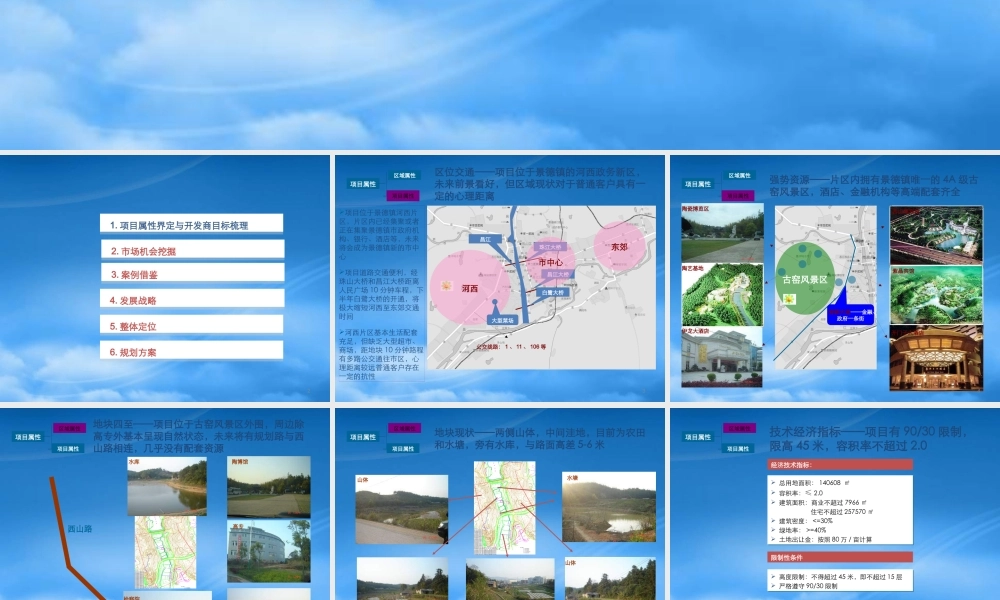The width and height of the screenshot is (1000, 600).
Task: Click agenda item 4. 发展战略
Action: pyautogui.click(x=192, y=299)
